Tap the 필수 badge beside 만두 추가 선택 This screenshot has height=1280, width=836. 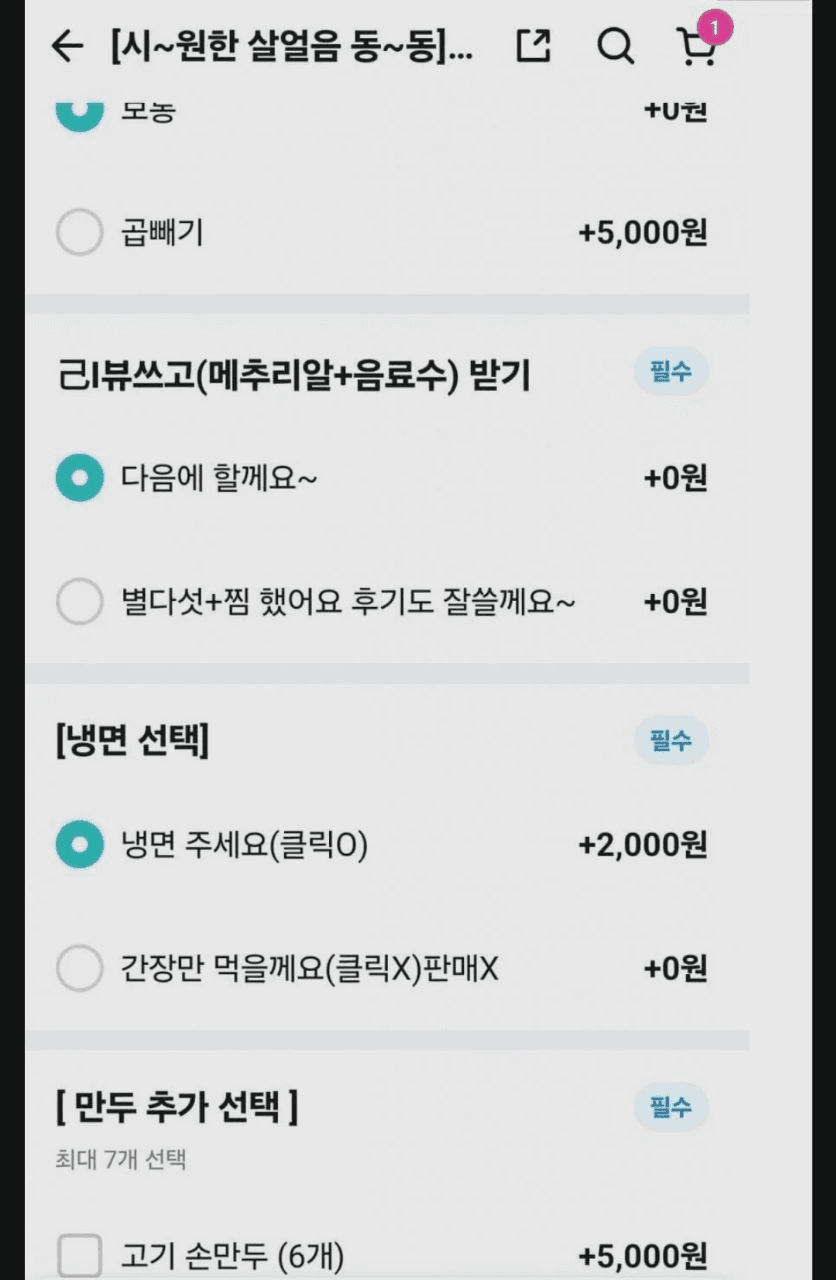(671, 1108)
